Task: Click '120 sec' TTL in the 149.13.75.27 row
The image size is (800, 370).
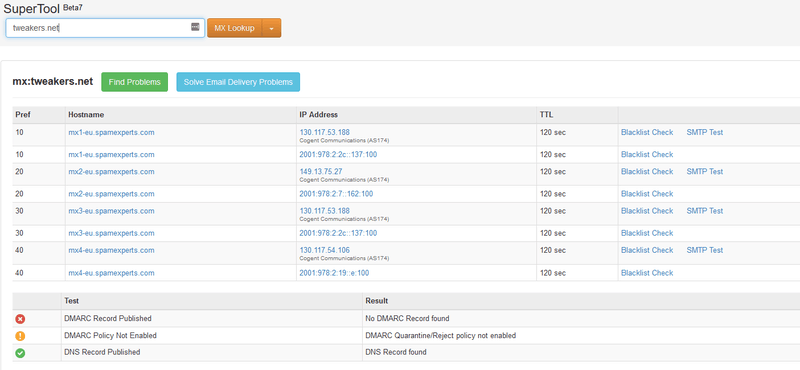Action: [x=553, y=171]
